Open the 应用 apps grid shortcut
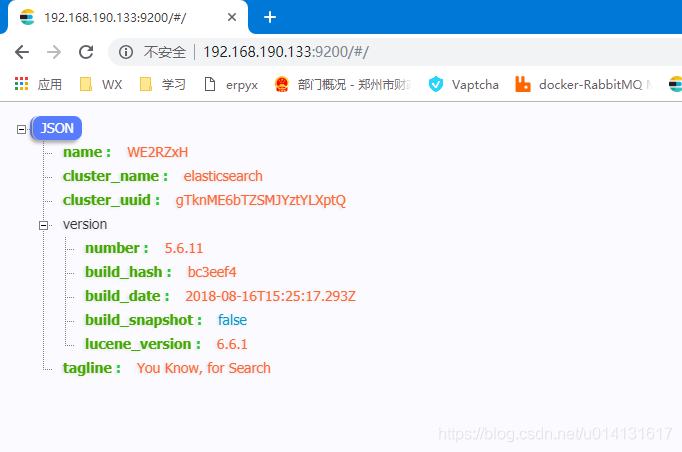The width and height of the screenshot is (682, 452). (x=38, y=84)
